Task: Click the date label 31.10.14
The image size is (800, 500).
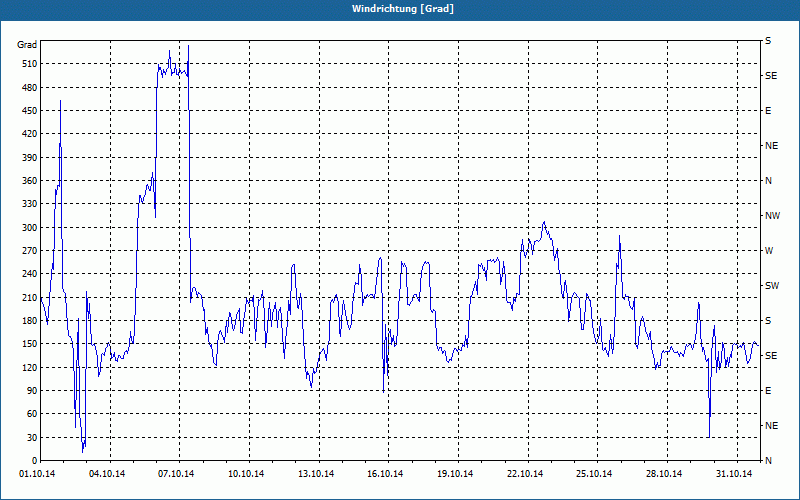Action: [734, 474]
